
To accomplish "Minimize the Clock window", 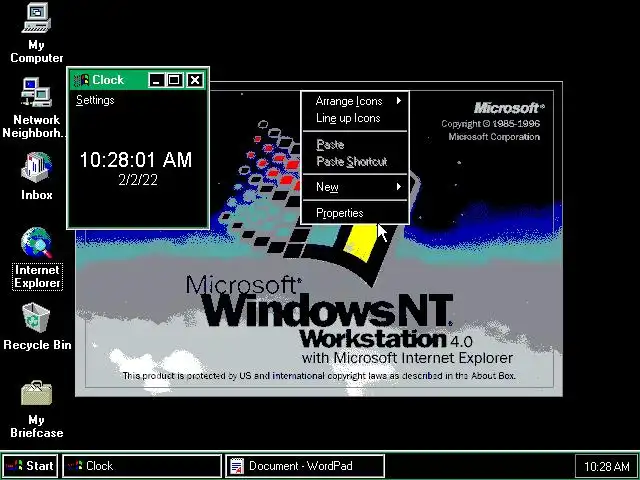I will point(156,80).
